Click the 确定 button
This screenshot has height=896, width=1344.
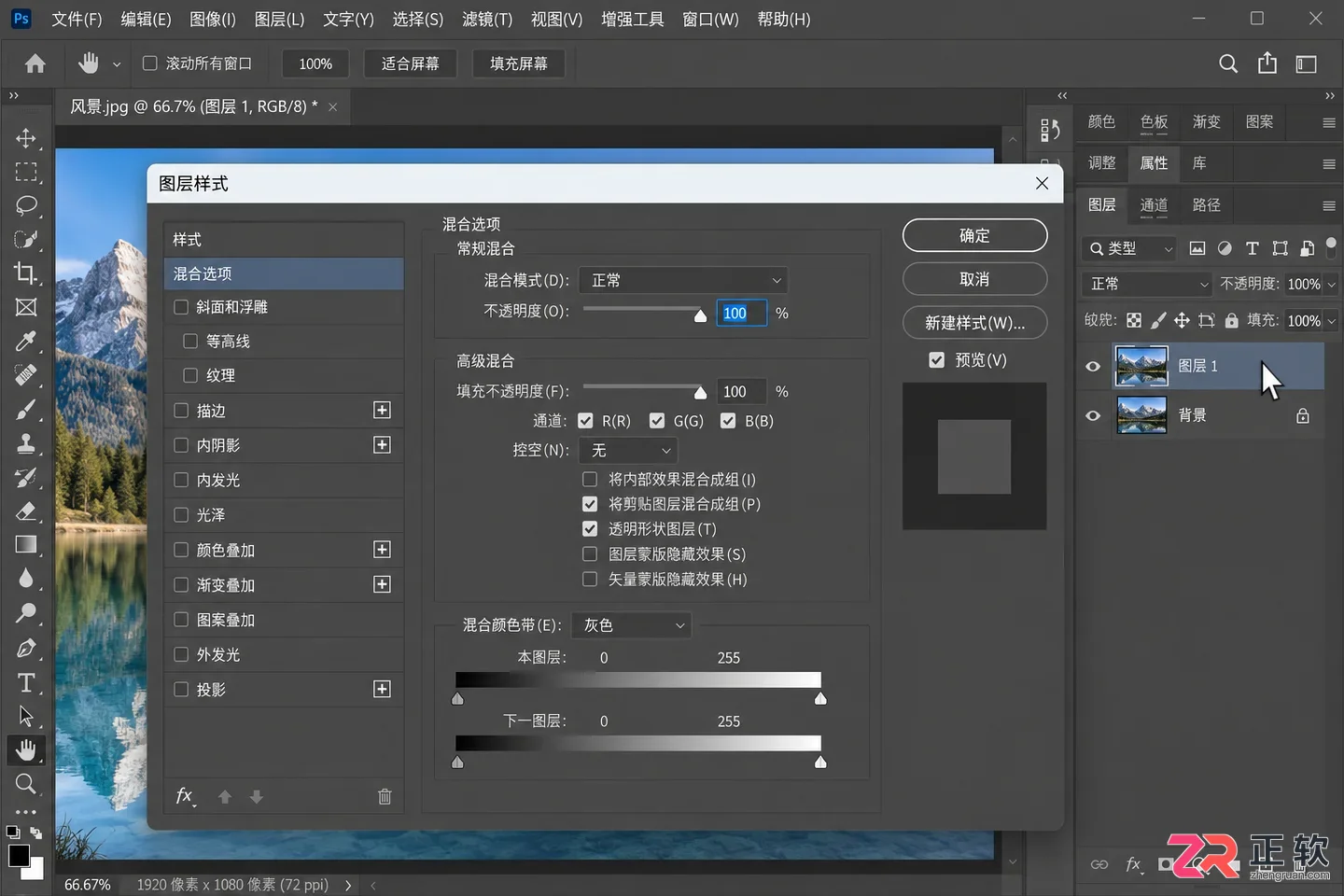coord(974,236)
